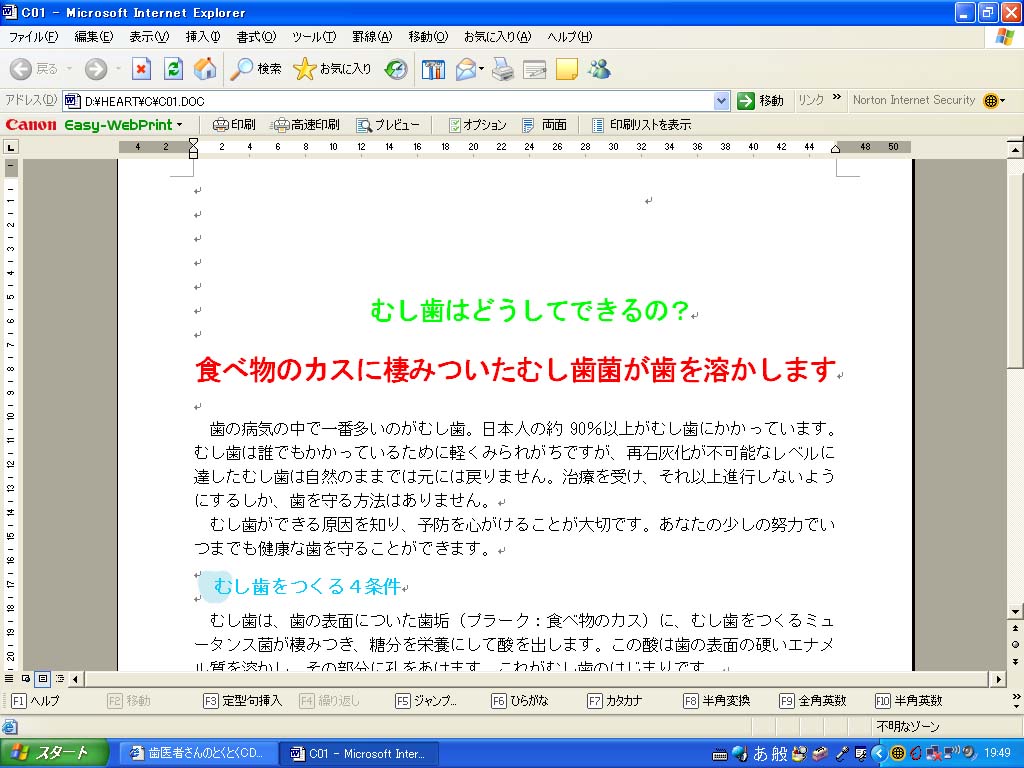Toggle the Search (検索) panel
The height and width of the screenshot is (768, 1024).
tap(256, 69)
